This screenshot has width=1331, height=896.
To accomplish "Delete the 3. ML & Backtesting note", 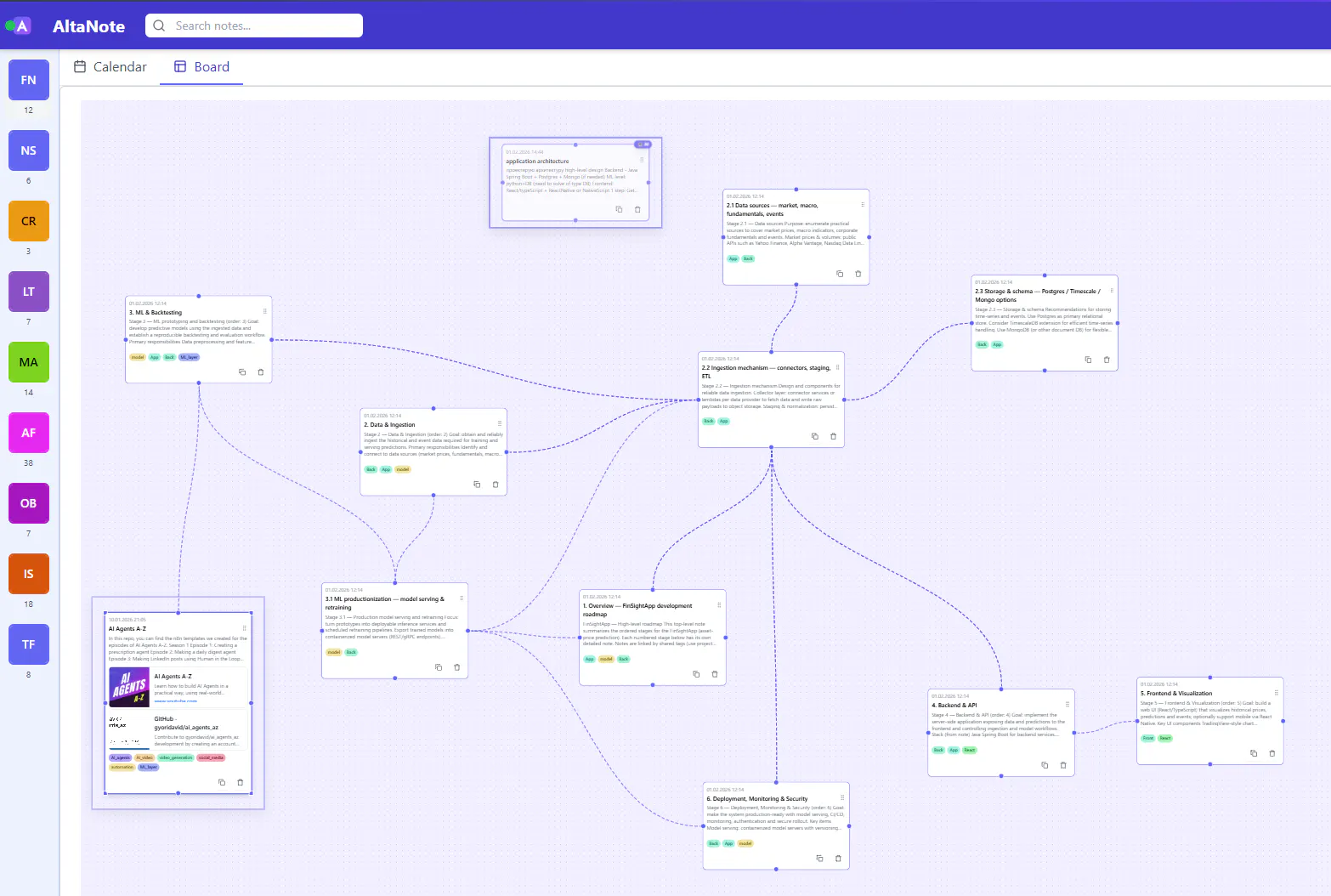I will (x=261, y=372).
